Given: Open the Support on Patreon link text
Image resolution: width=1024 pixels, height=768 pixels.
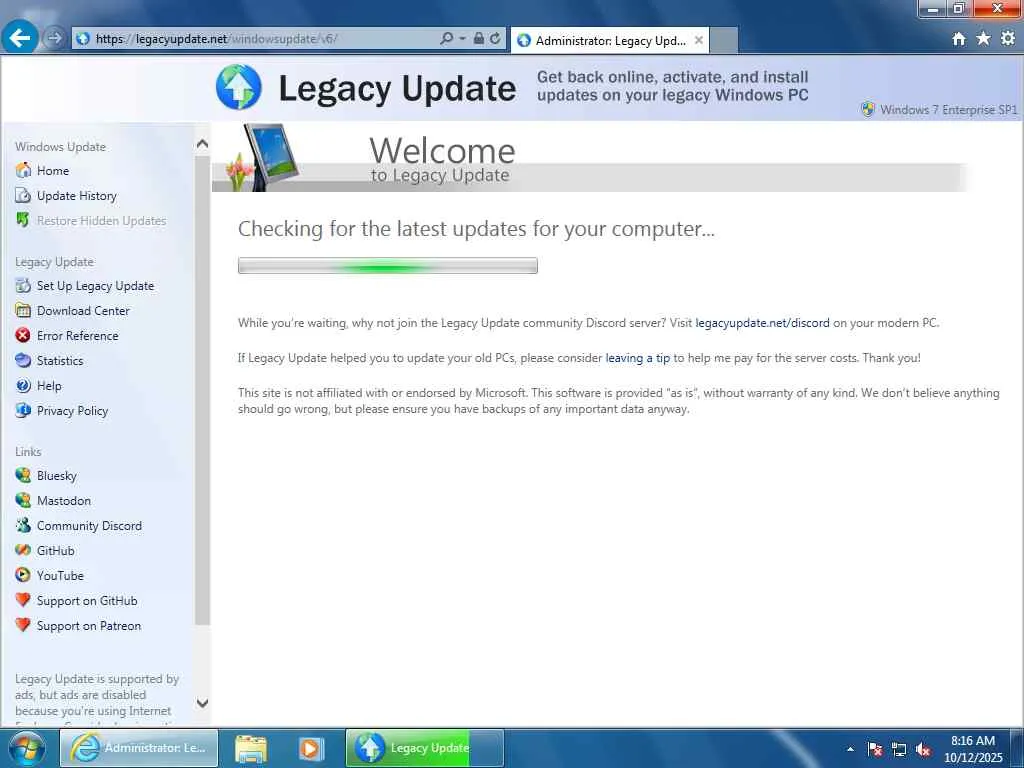Looking at the screenshot, I should 89,625.
